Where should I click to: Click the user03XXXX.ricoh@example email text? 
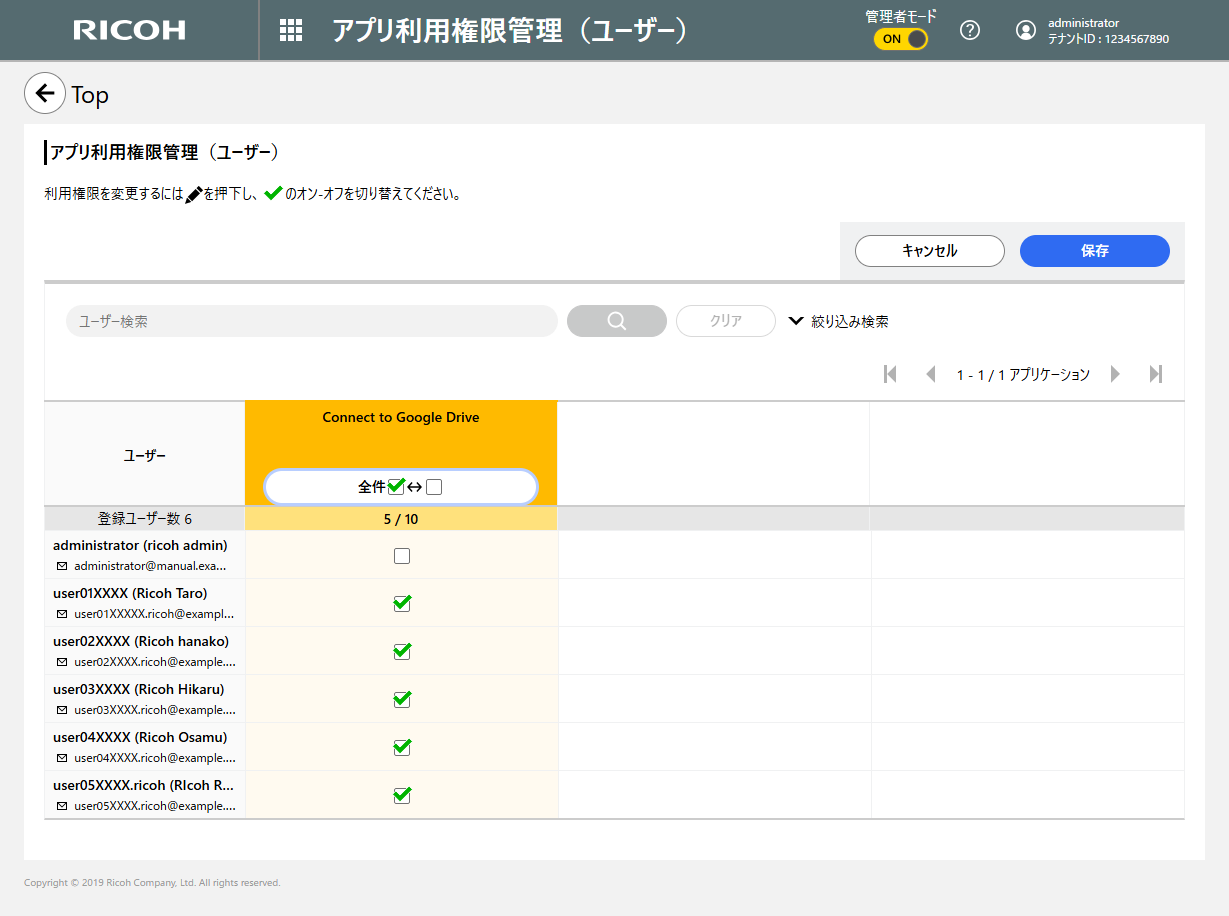(x=155, y=710)
